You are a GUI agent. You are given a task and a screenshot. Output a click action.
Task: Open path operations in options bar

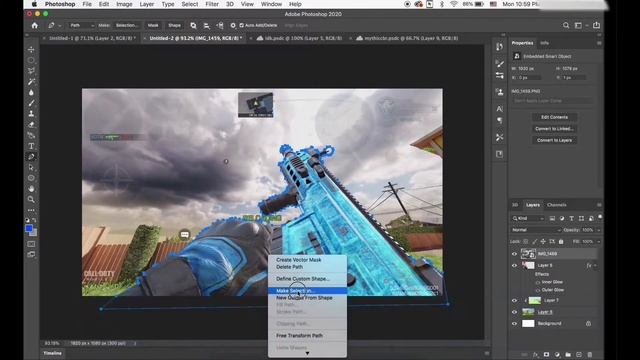coord(193,25)
